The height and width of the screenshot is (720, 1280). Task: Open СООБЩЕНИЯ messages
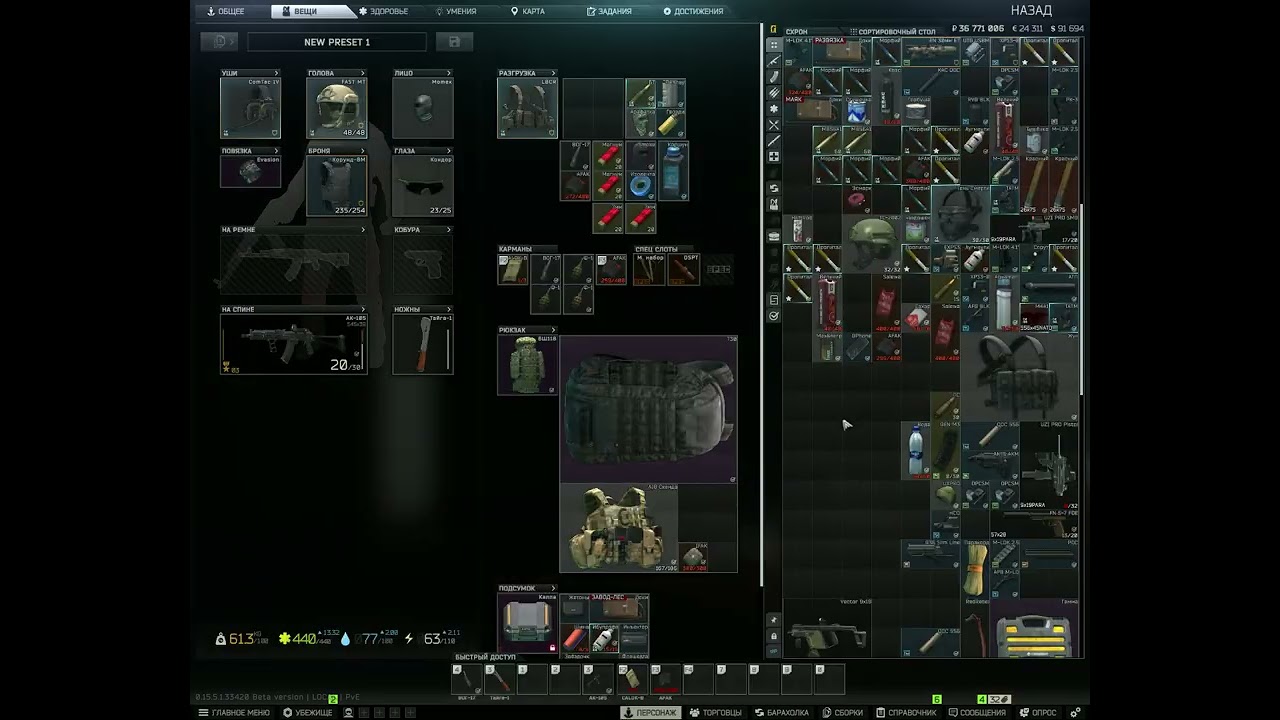pos(977,713)
